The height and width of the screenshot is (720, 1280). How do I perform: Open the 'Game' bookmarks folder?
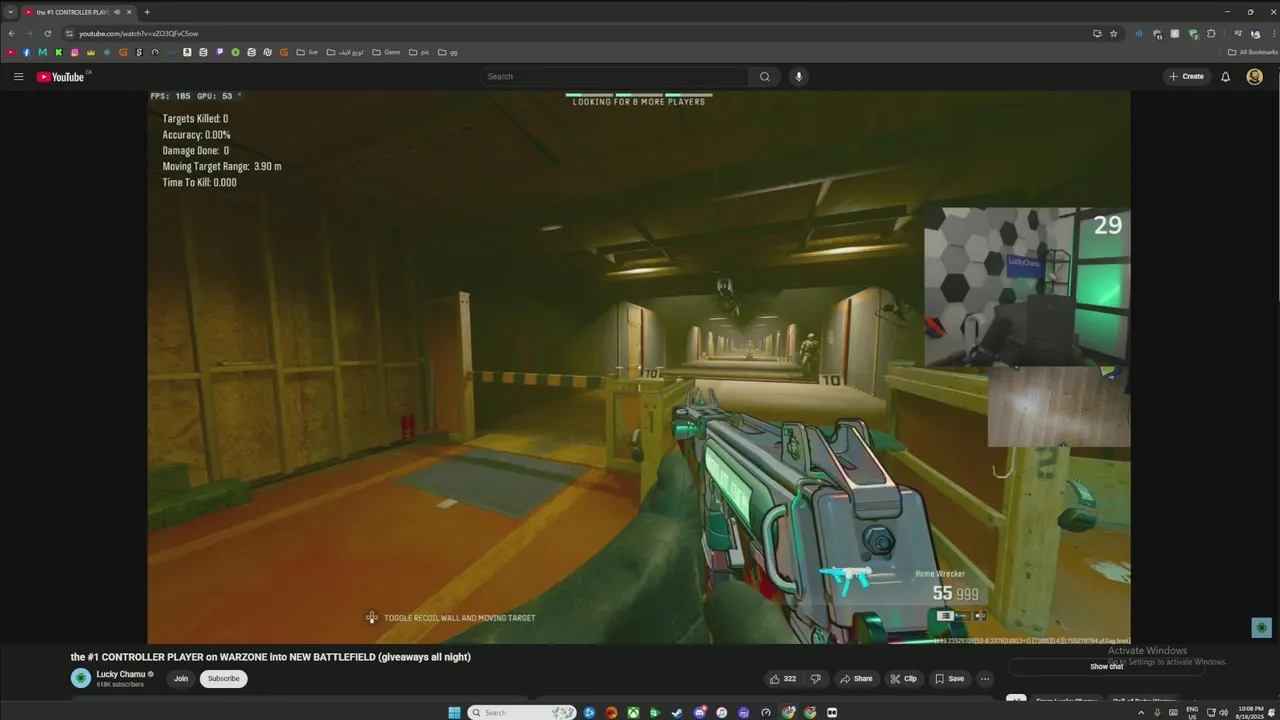coord(386,52)
